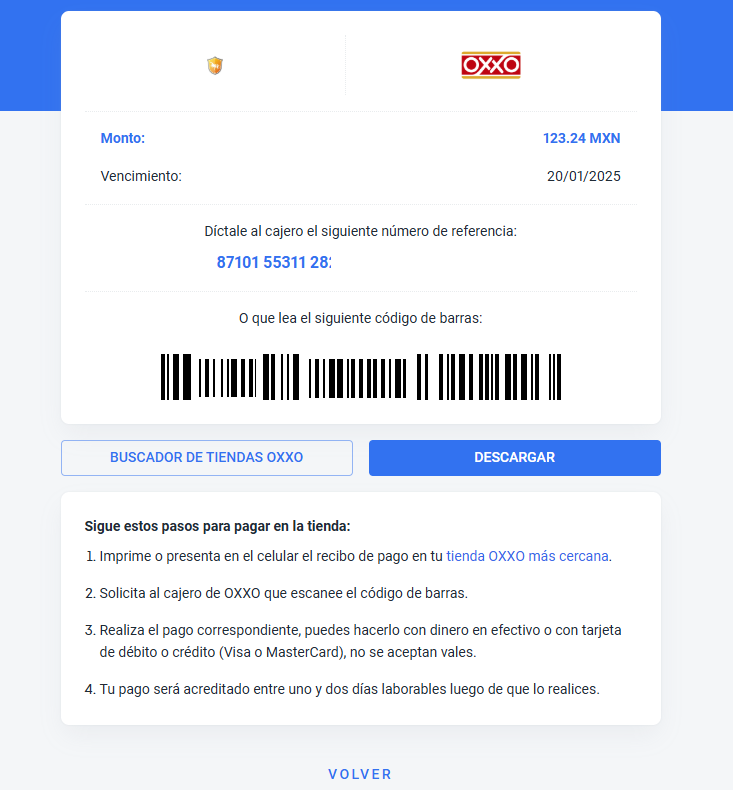The width and height of the screenshot is (733, 790).
Task: Click the 'O que lea el siguiente código' text
Action: [x=361, y=318]
